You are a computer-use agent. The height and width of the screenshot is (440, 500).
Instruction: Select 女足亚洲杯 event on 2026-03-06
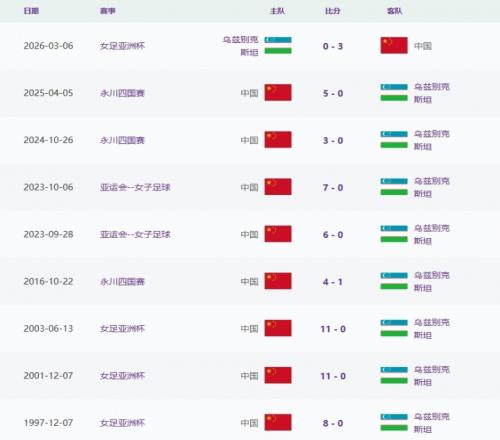[122, 46]
